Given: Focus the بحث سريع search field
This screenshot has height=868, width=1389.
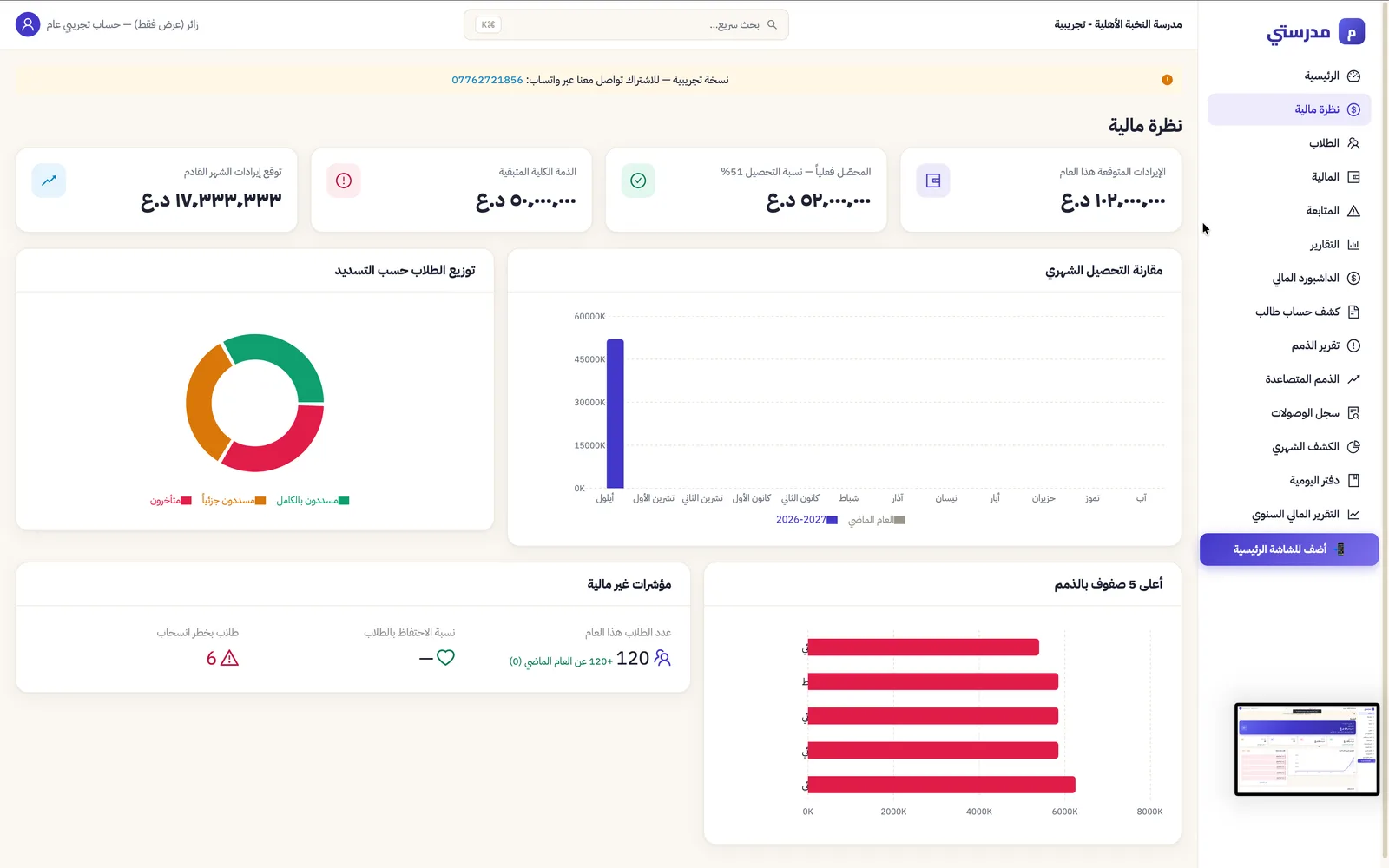Looking at the screenshot, I should tap(626, 25).
